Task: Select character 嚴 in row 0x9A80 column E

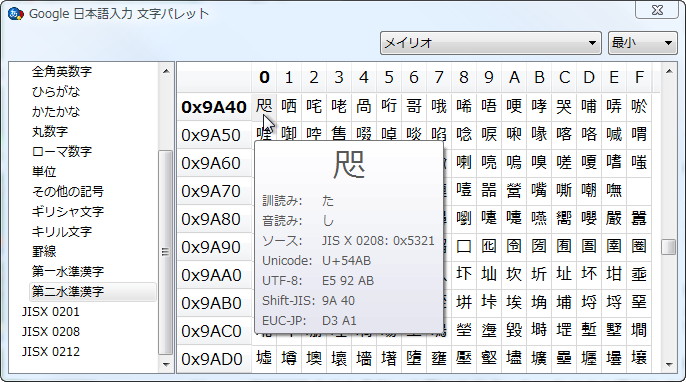Action: tap(614, 218)
